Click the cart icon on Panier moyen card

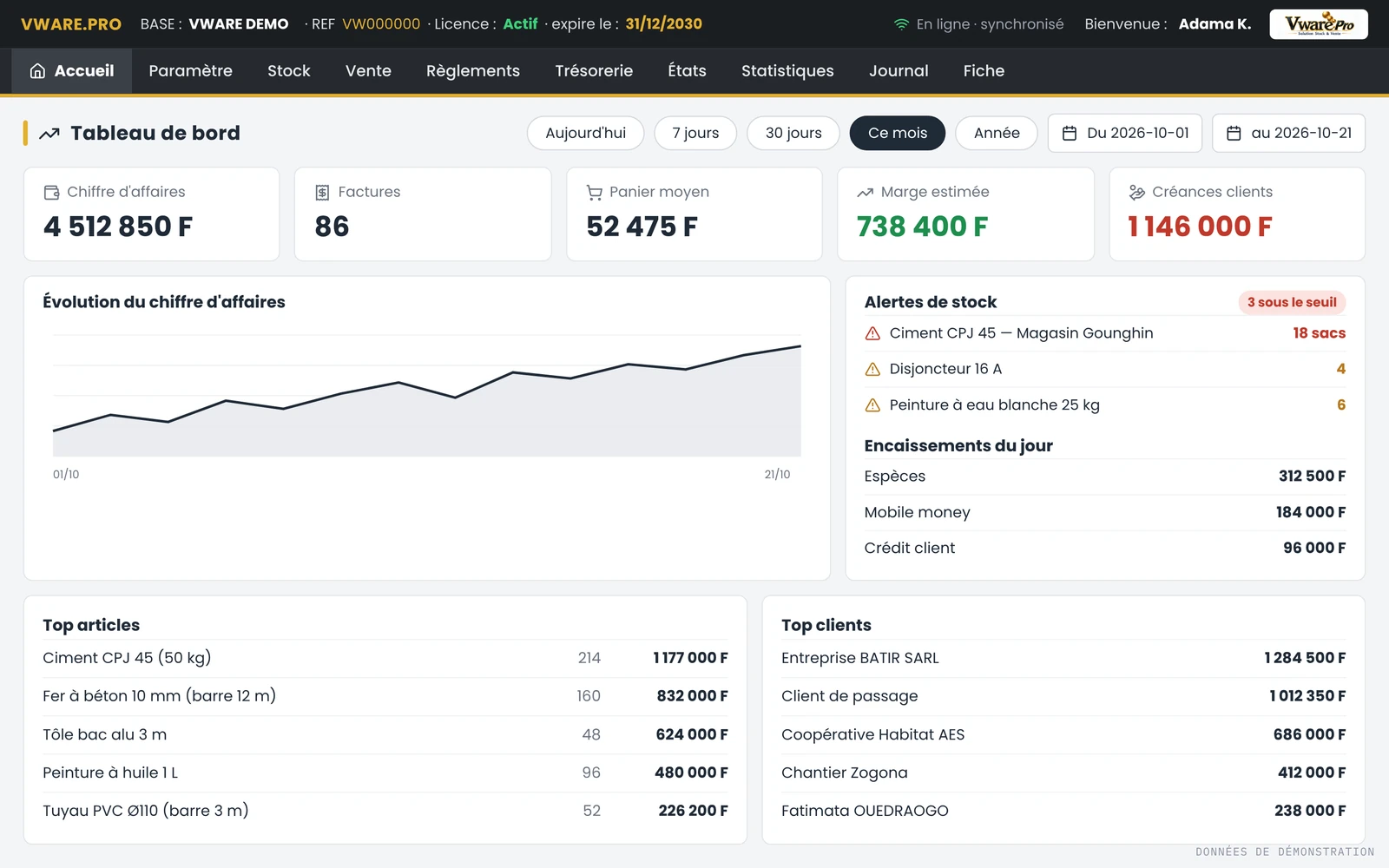tap(594, 193)
